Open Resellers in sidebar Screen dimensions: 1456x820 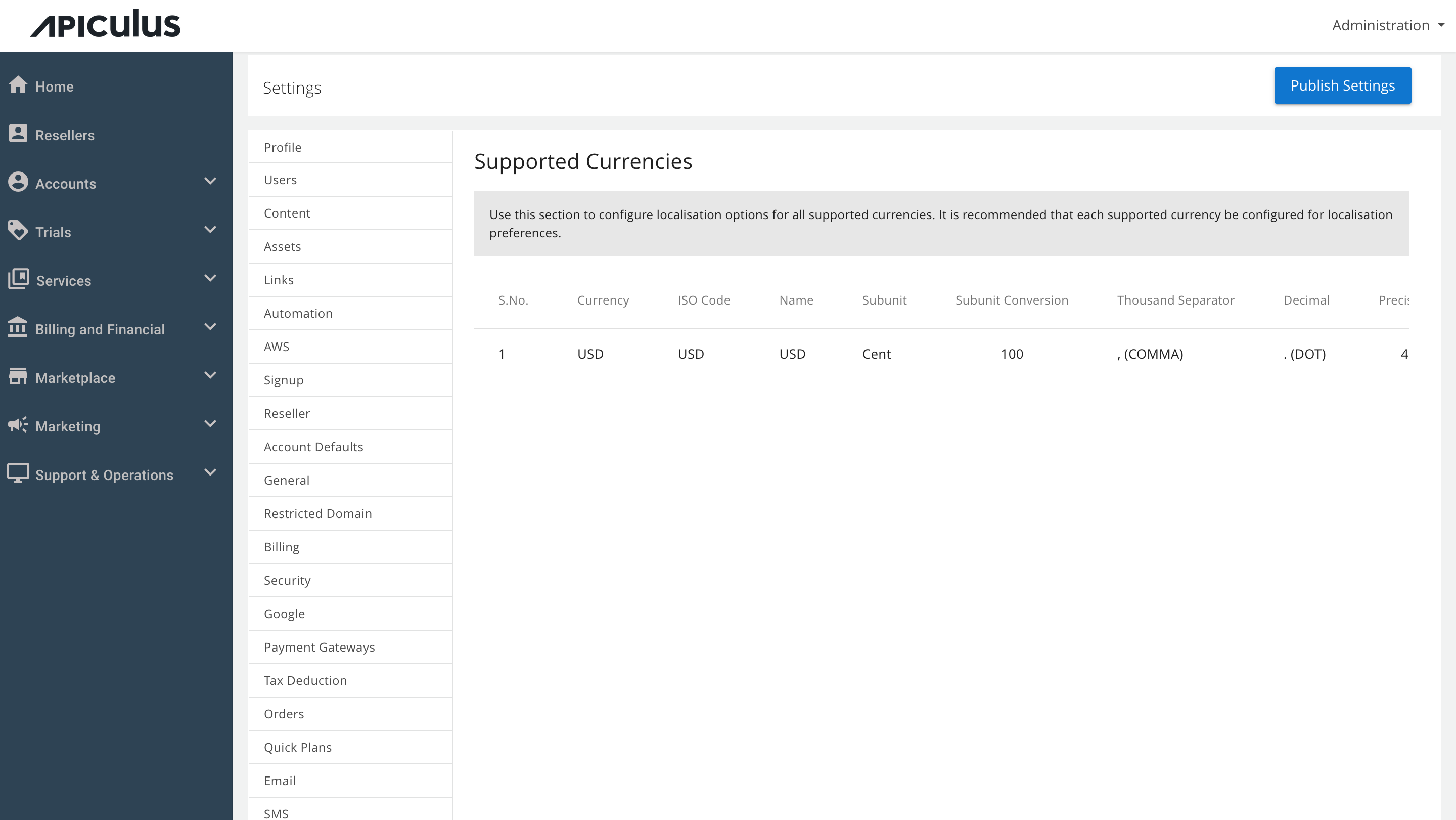pos(65,135)
